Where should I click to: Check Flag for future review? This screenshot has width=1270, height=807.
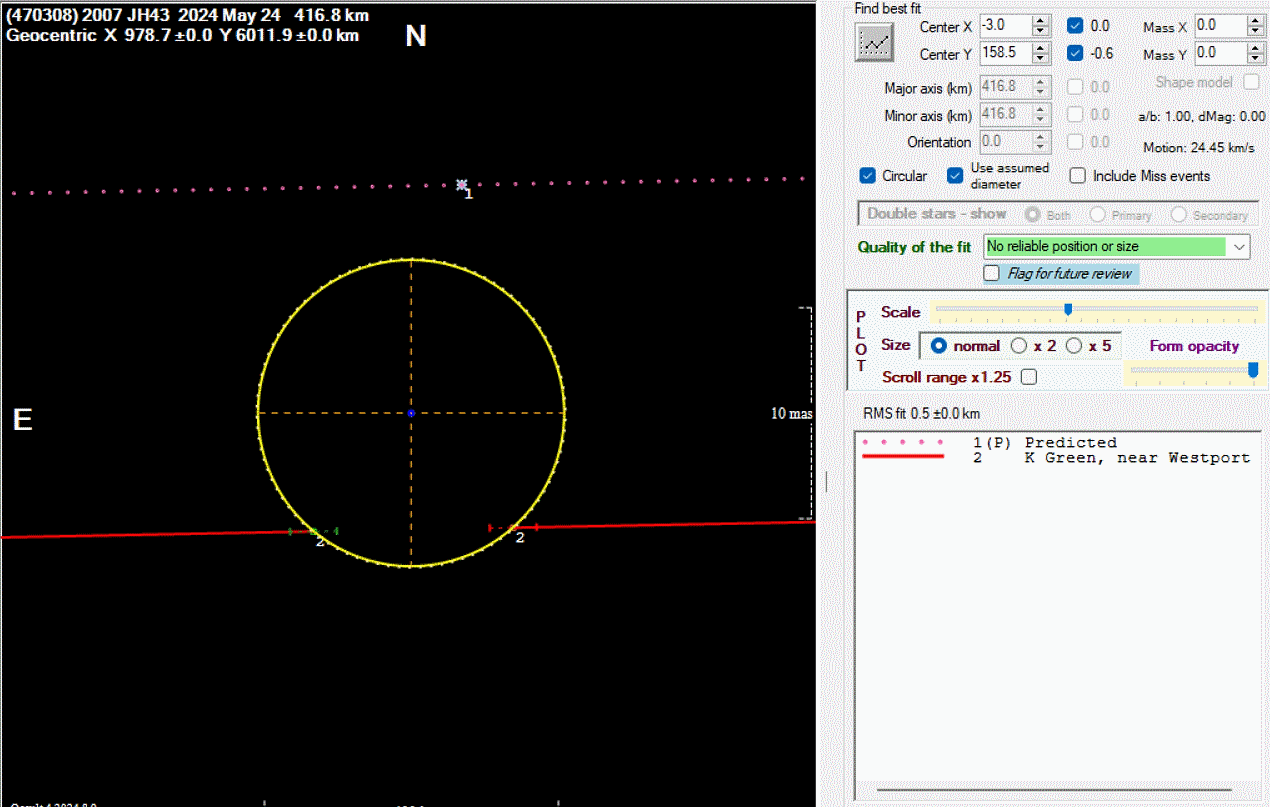click(x=992, y=273)
